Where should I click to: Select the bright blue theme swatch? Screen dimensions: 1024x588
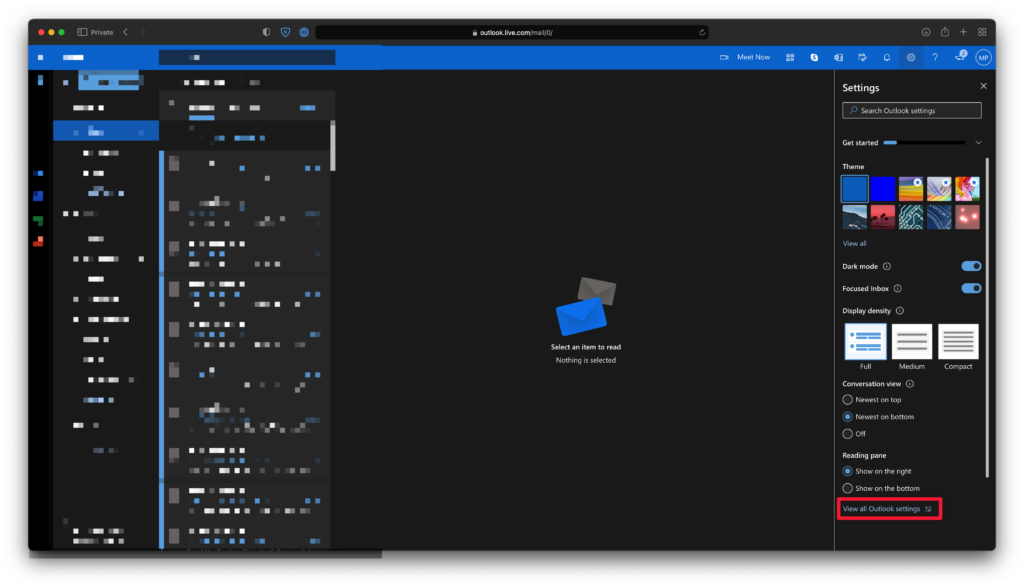883,188
